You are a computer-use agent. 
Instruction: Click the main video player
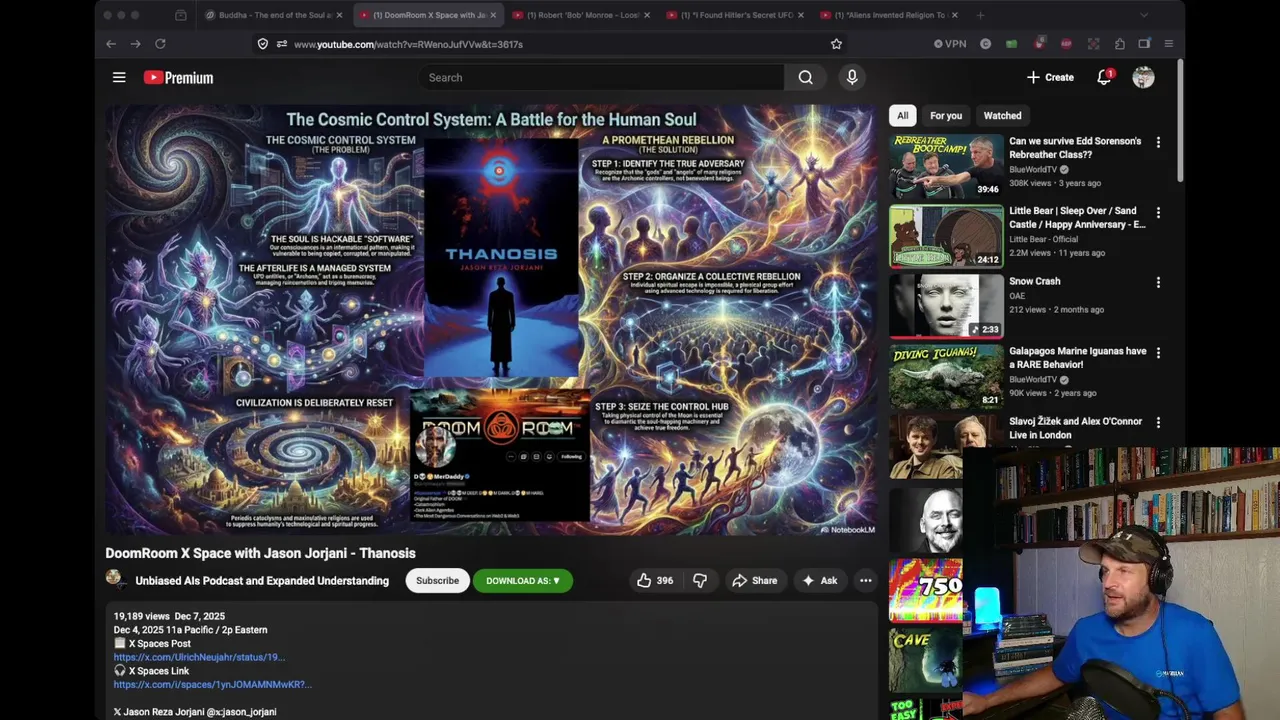(491, 320)
